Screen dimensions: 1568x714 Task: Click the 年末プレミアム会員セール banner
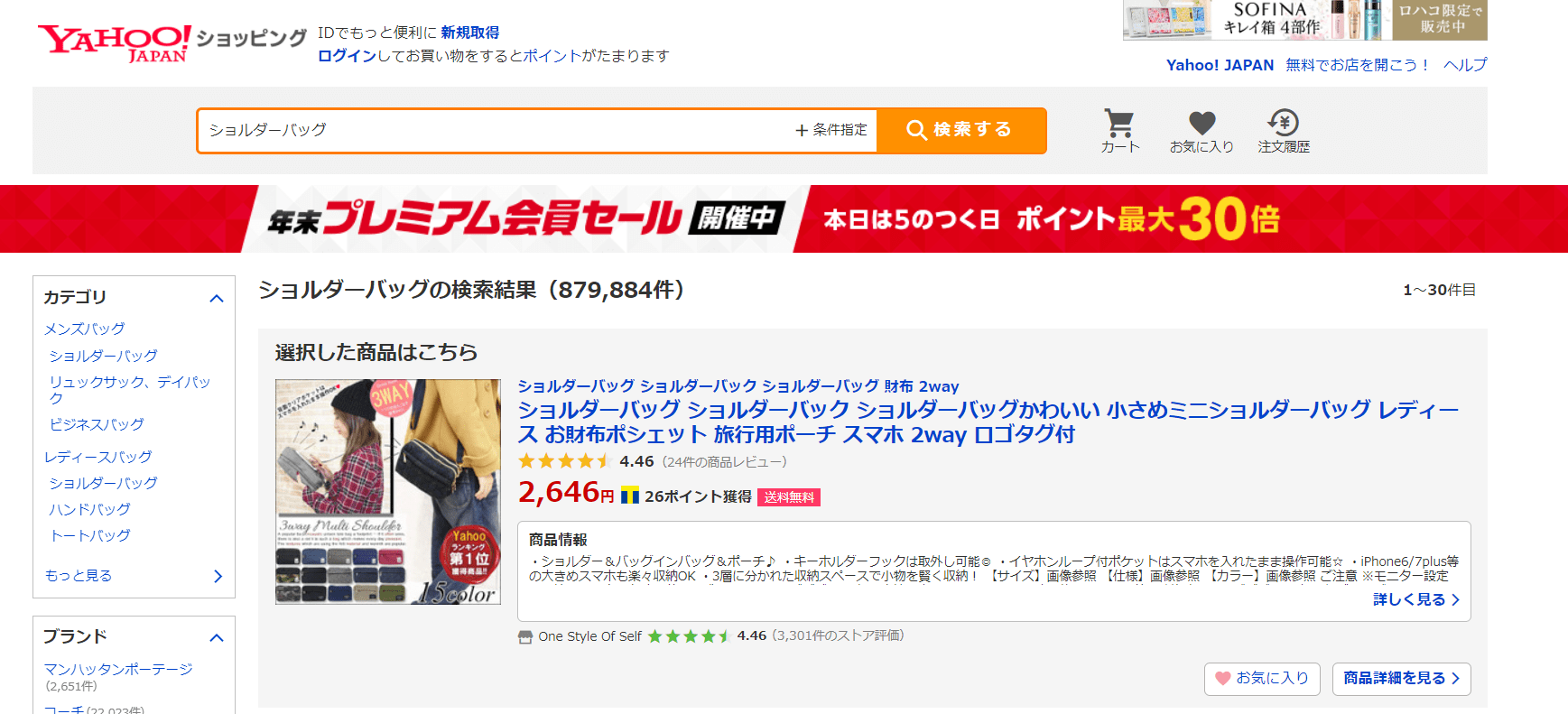coord(784,218)
